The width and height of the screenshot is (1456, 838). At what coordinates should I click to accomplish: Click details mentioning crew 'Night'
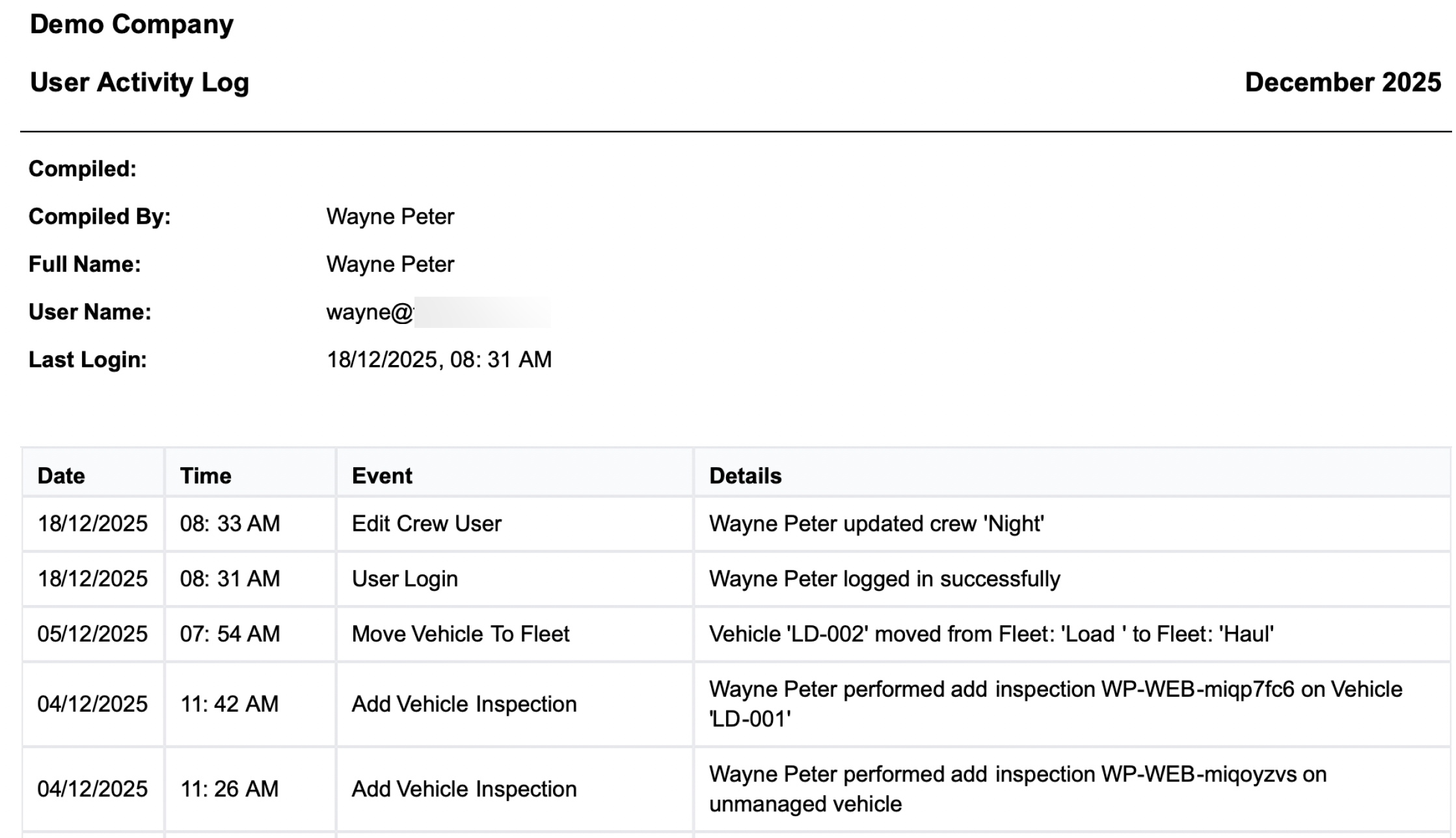coord(876,524)
